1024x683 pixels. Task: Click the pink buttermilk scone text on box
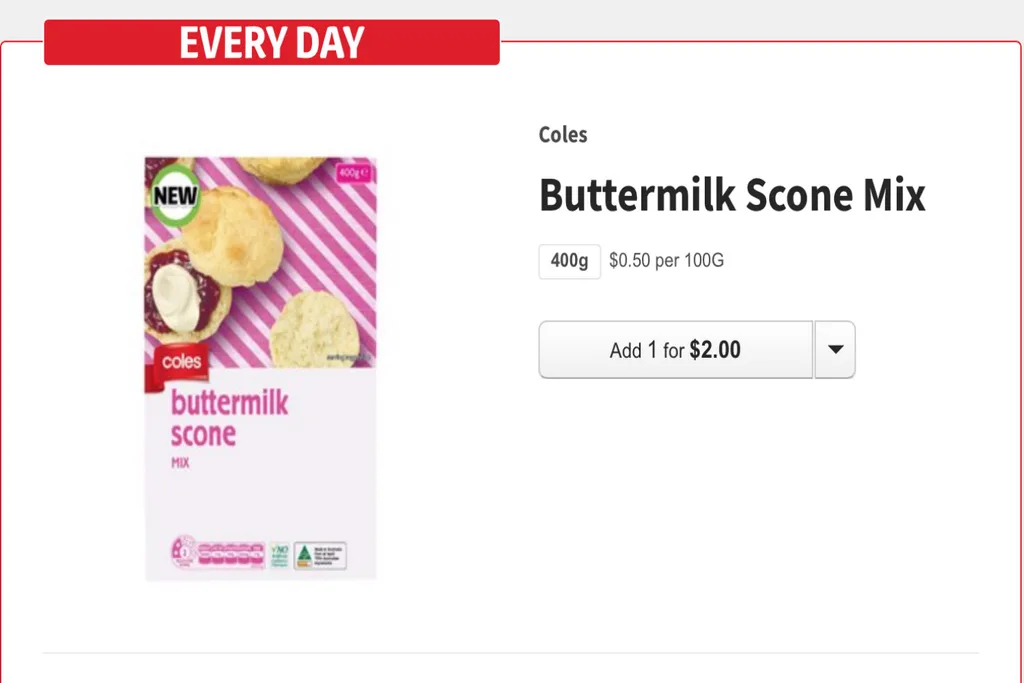[x=229, y=419]
